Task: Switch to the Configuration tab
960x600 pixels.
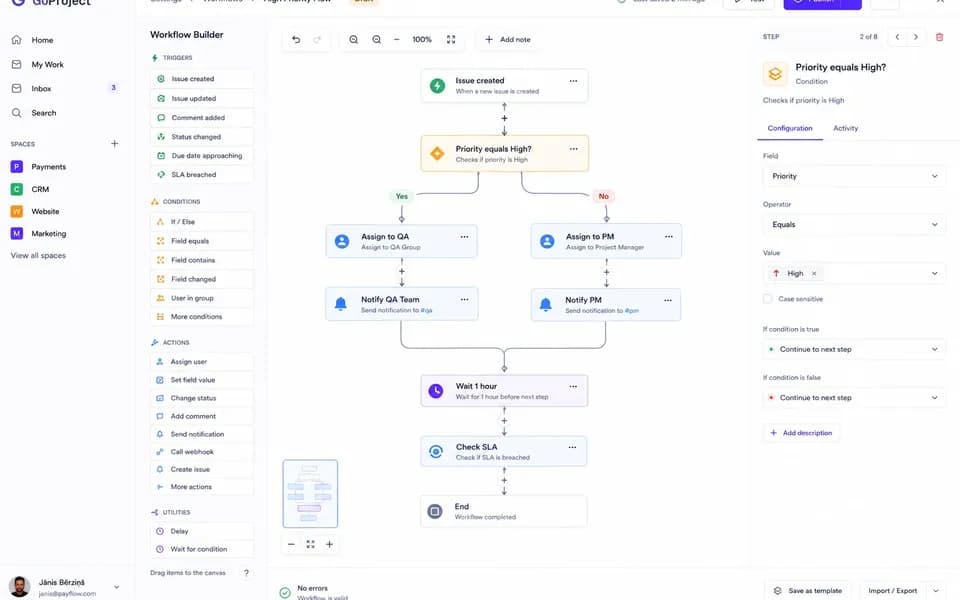Action: 790,128
